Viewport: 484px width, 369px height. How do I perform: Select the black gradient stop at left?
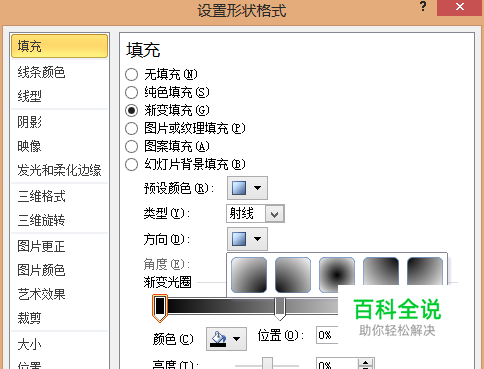(160, 308)
